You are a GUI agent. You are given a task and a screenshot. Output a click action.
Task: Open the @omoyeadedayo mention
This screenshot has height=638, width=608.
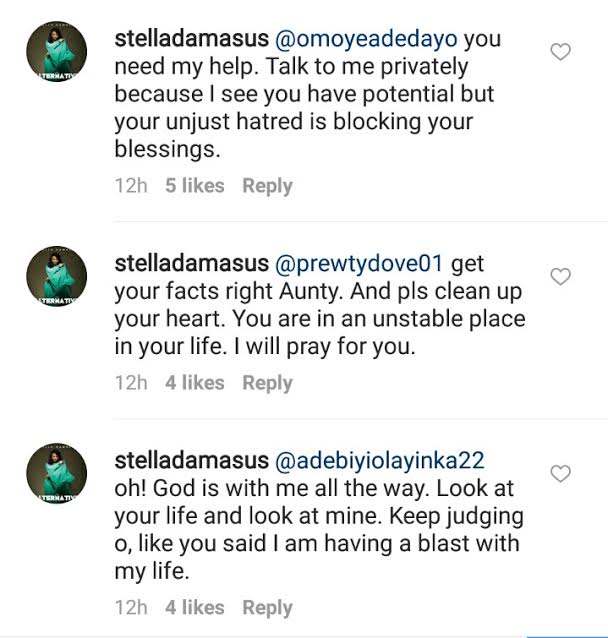[x=379, y=41]
